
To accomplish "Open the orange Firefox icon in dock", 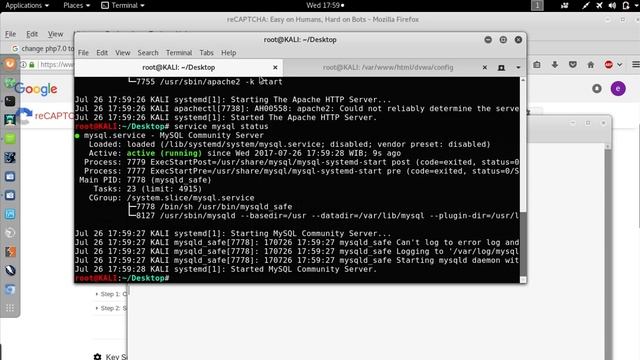I will click(10, 64).
